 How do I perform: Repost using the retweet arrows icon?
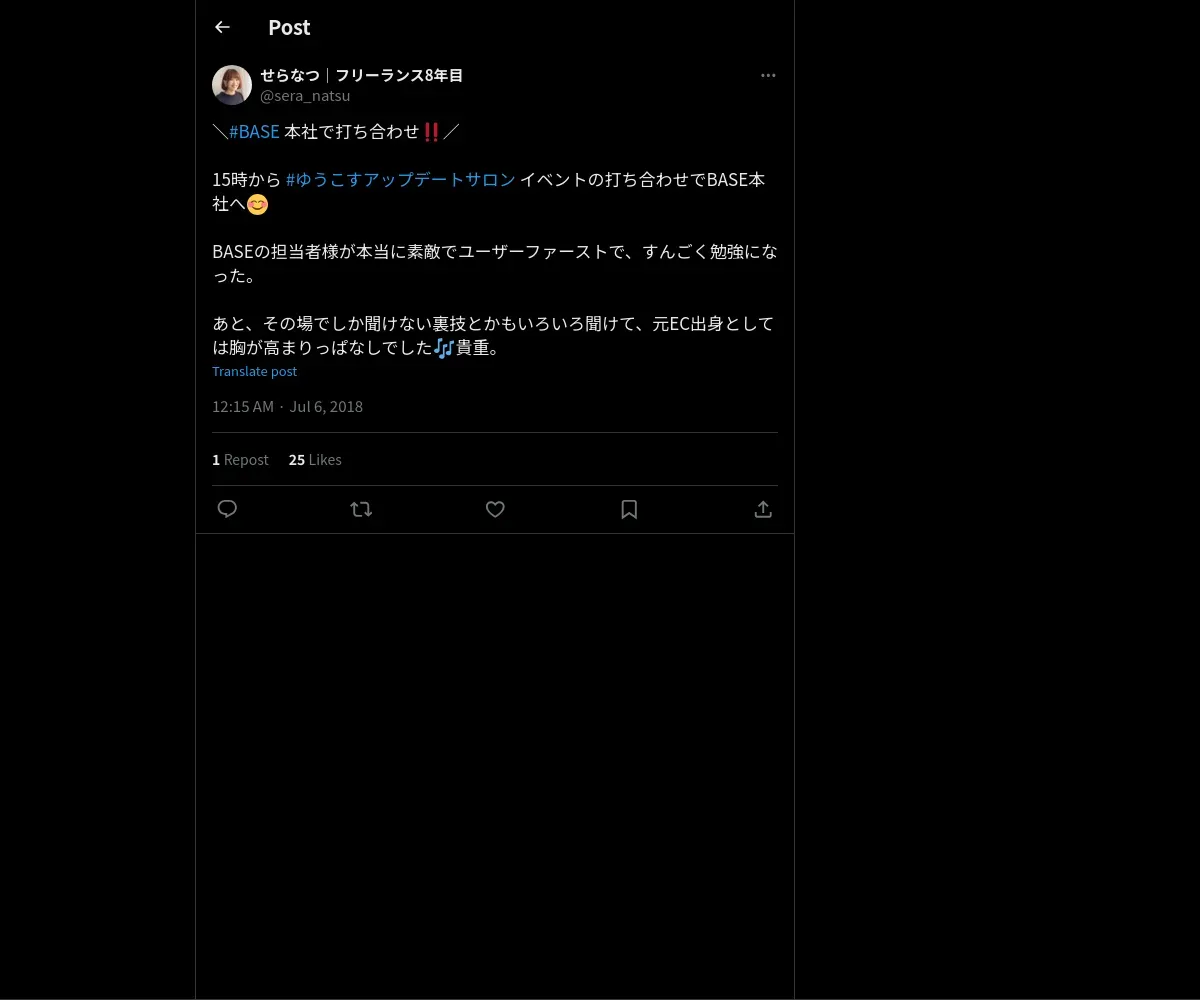point(361,509)
